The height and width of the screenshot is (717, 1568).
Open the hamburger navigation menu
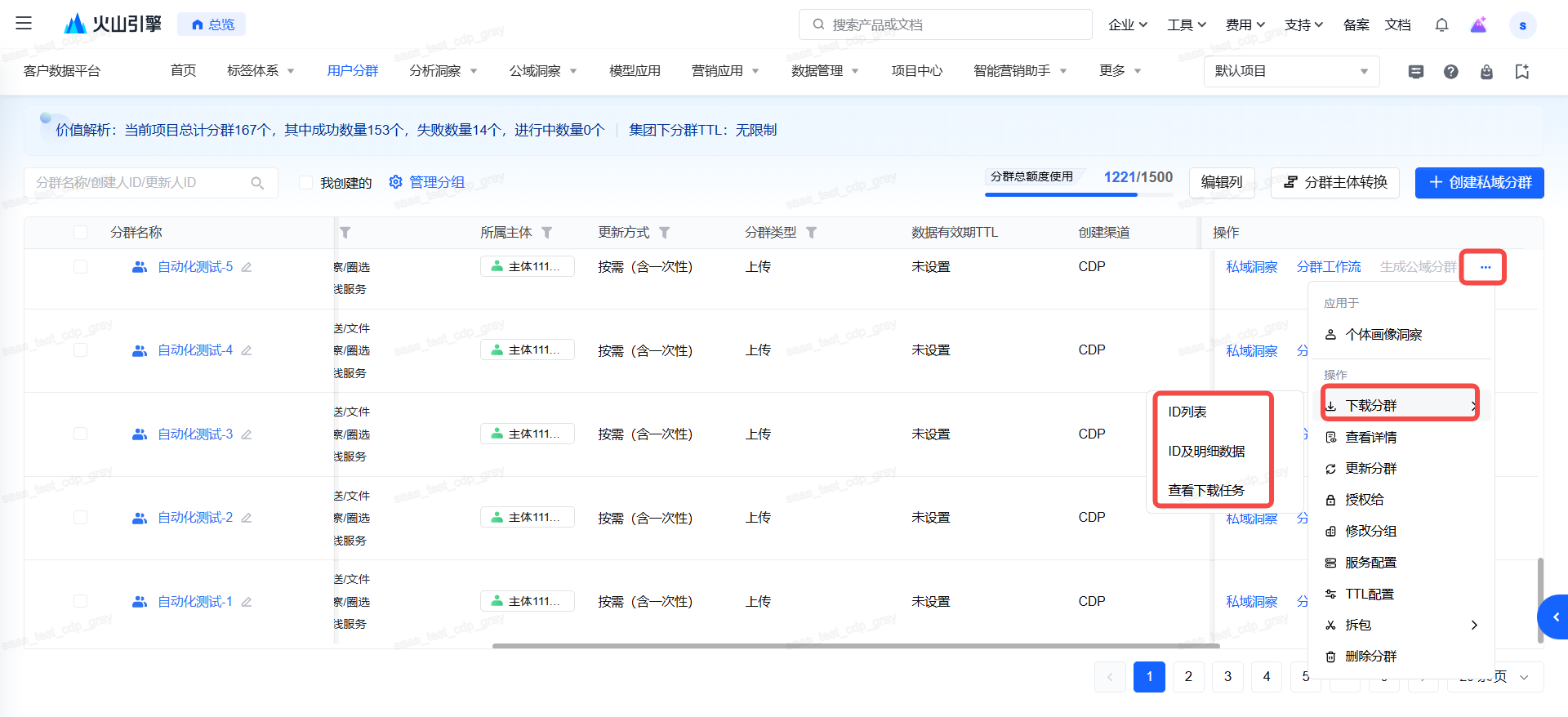click(x=24, y=24)
